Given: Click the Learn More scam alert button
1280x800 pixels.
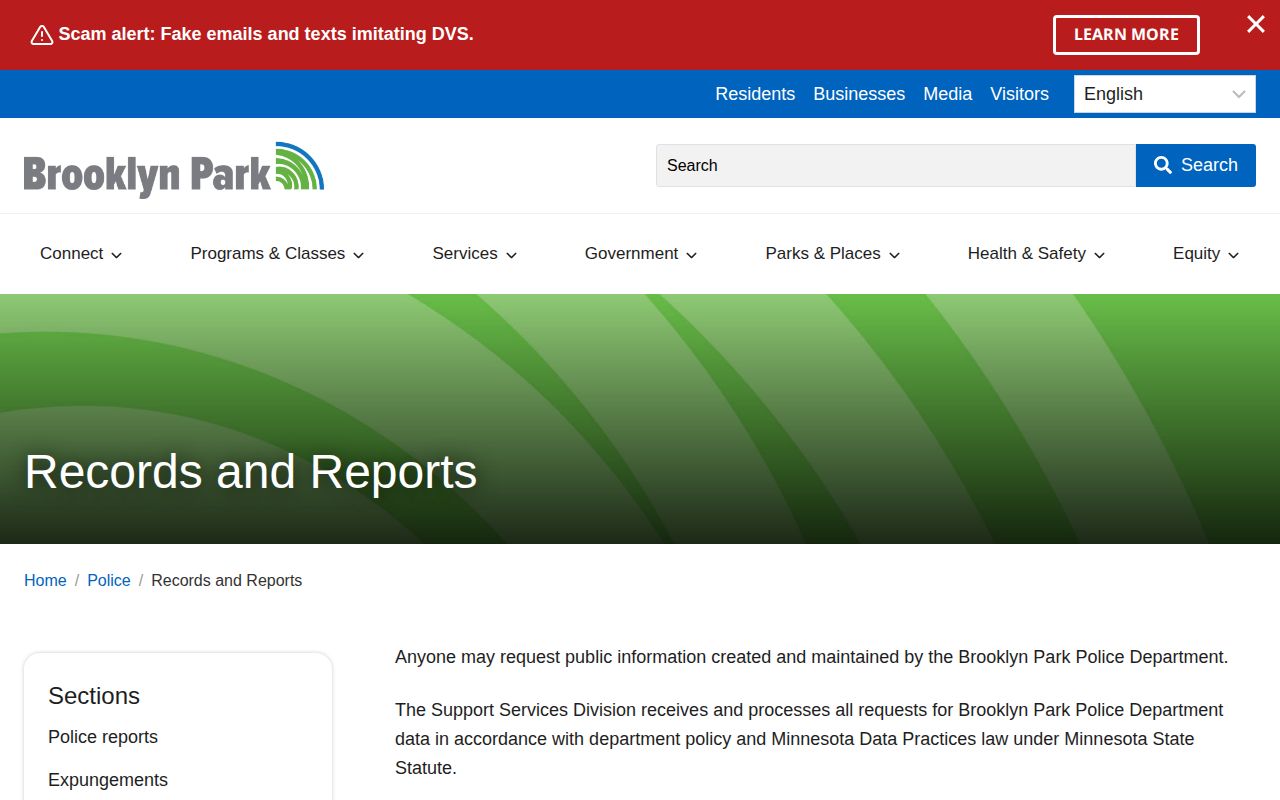Looking at the screenshot, I should pyautogui.click(x=1126, y=35).
